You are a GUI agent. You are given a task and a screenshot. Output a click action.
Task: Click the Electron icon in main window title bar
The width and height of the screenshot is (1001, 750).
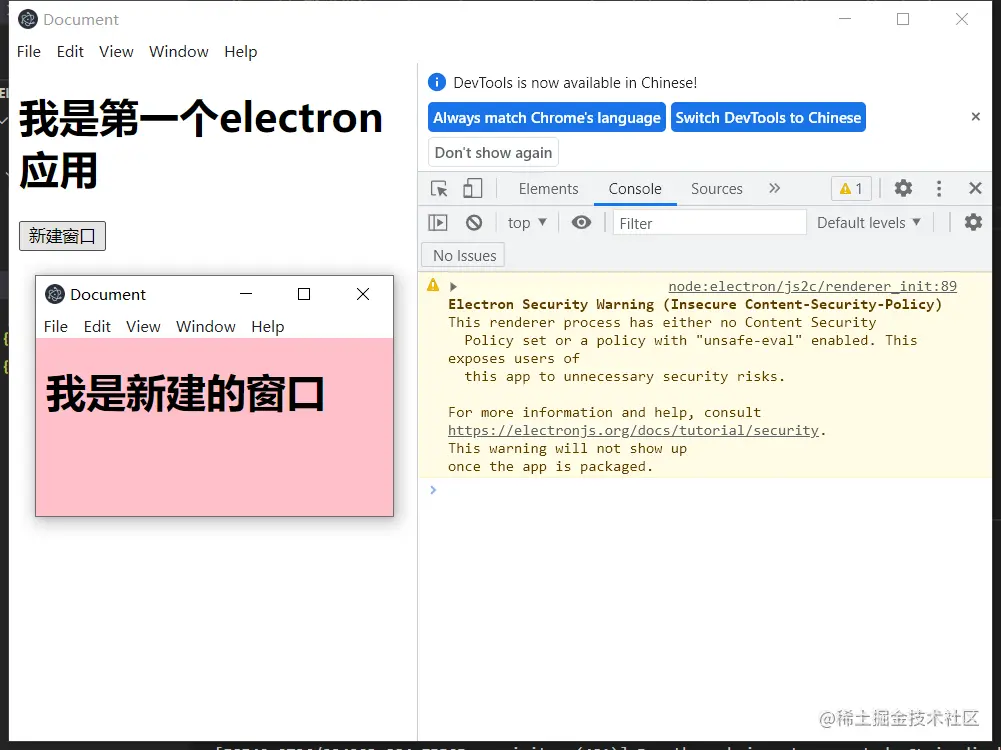[x=27, y=19]
